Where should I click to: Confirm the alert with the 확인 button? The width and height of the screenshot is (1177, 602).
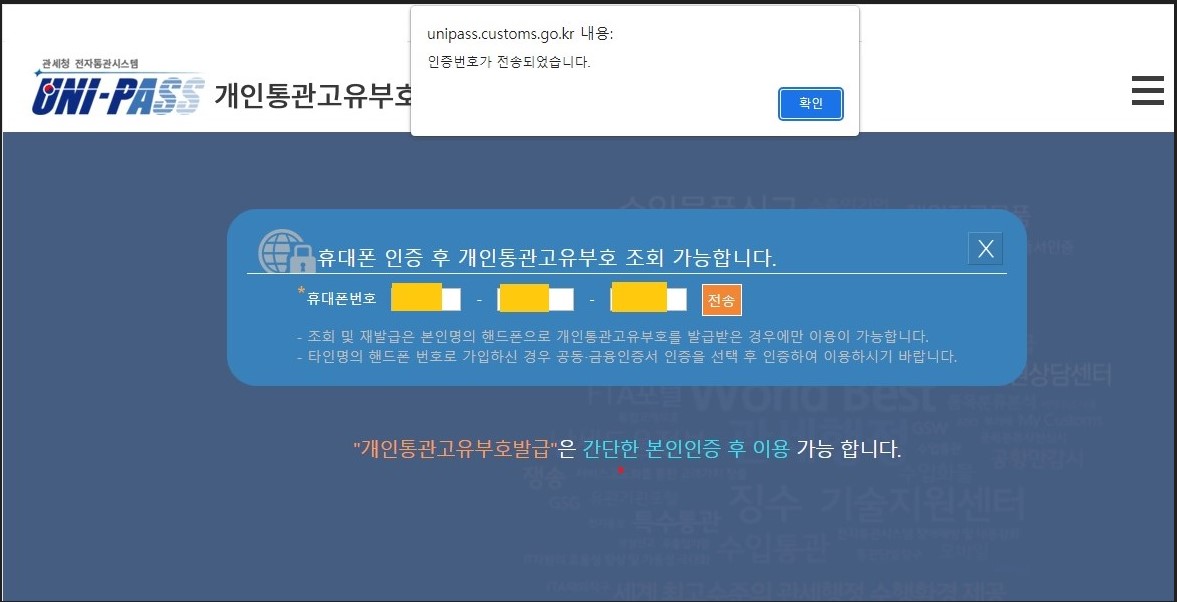coord(810,104)
